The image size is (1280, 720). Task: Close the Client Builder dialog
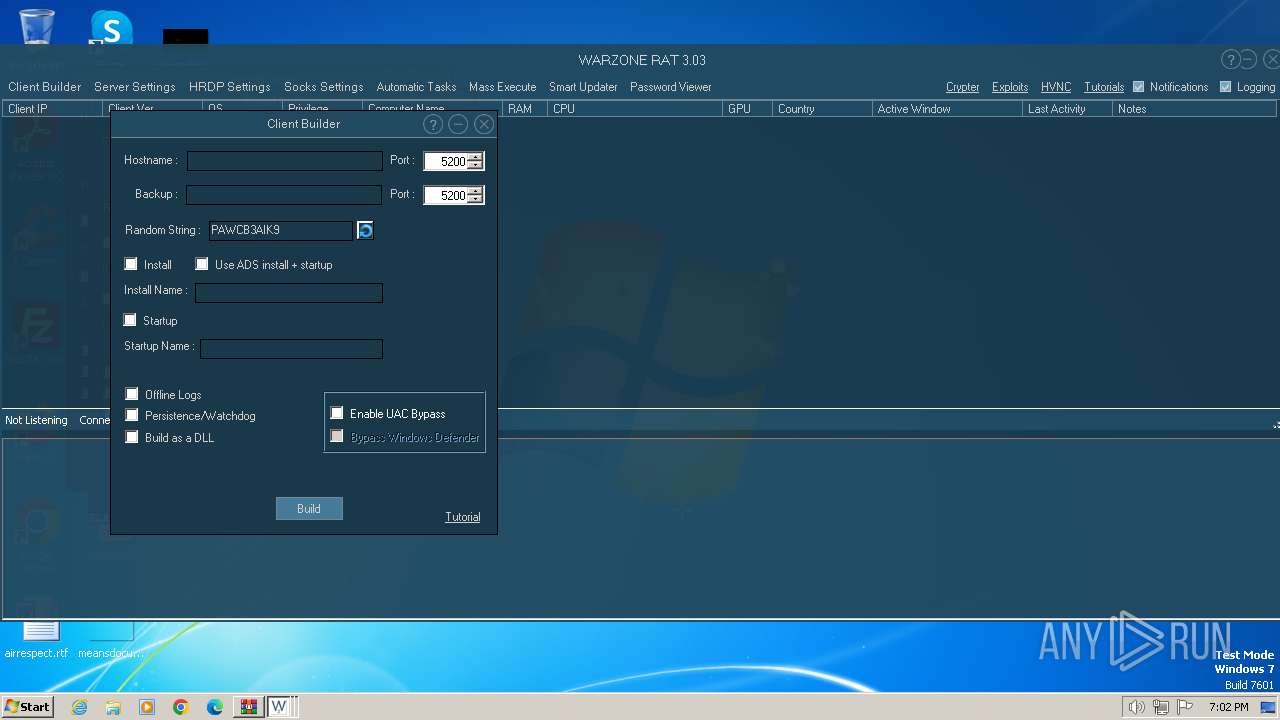(x=484, y=124)
